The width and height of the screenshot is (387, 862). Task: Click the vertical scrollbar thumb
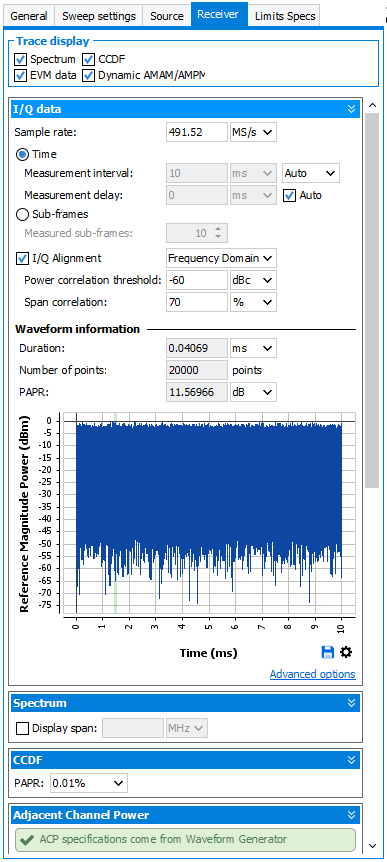point(372,300)
